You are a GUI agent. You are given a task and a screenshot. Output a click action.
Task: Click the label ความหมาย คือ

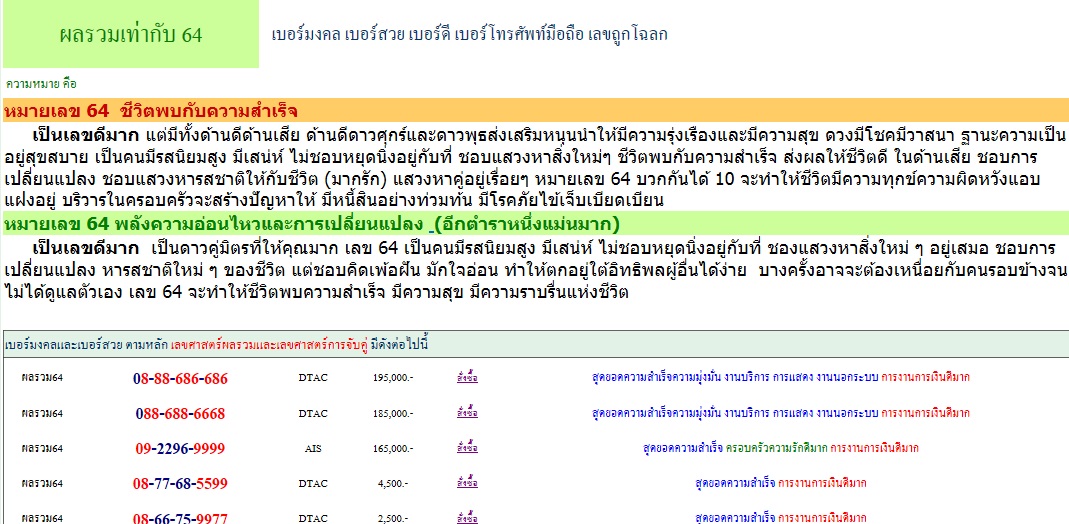click(x=41, y=84)
